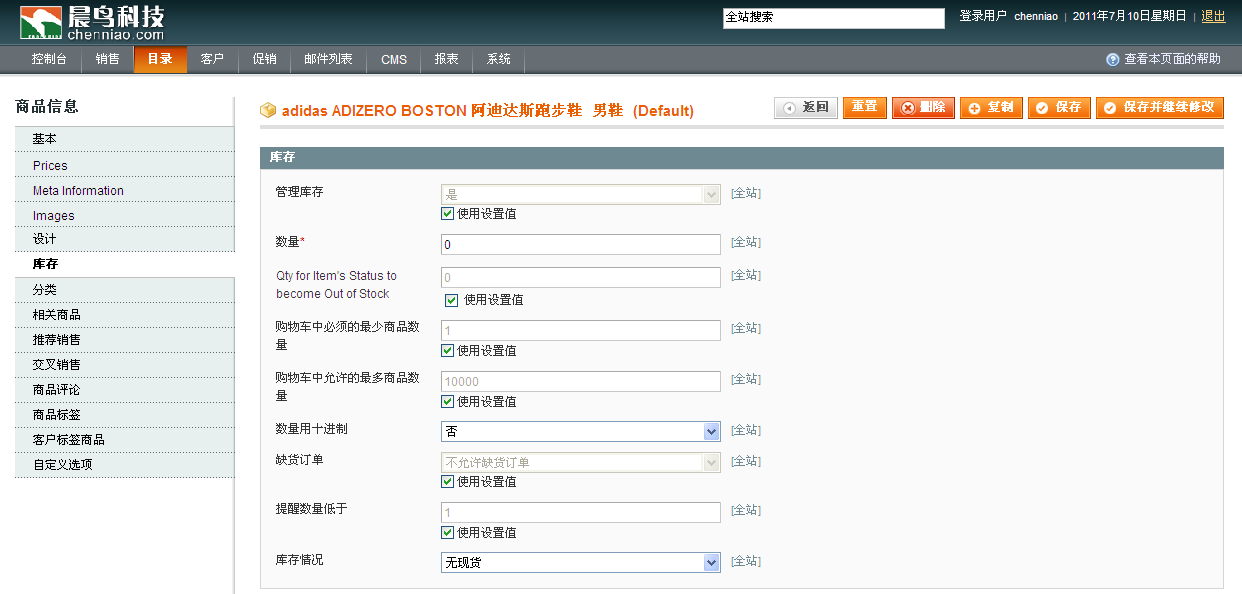Click the 删除 delete button
The width and height of the screenshot is (1242, 594).
(923, 108)
